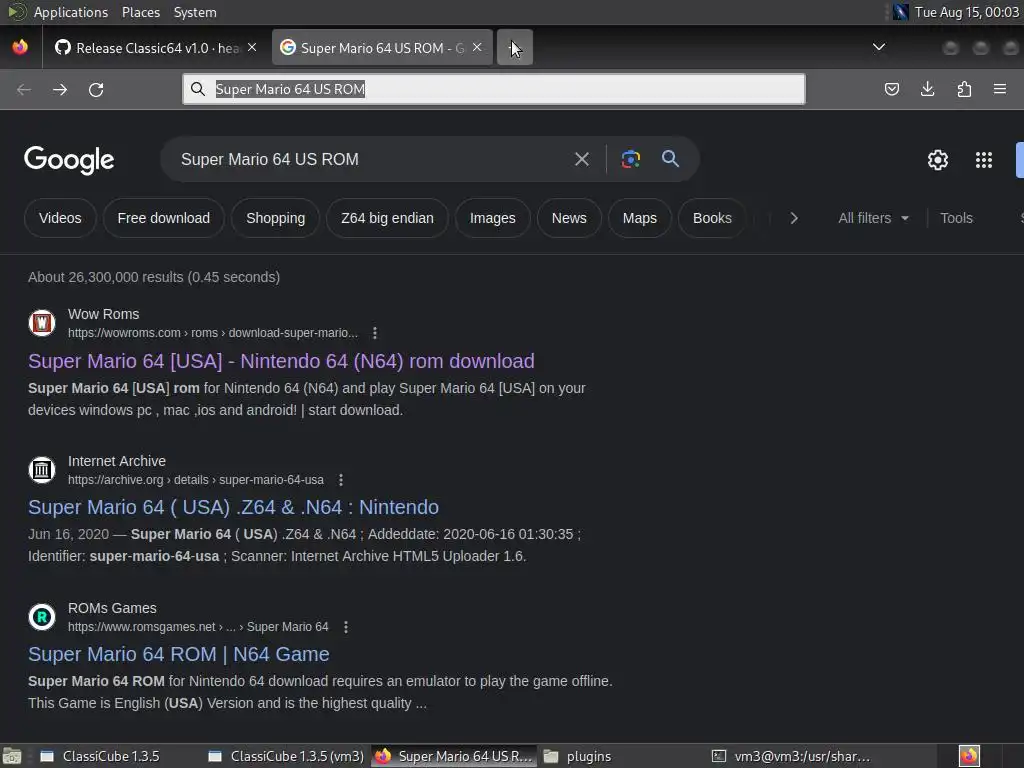The width and height of the screenshot is (1024, 768).
Task: Click the clock showing Tue Aug 15
Action: (967, 12)
